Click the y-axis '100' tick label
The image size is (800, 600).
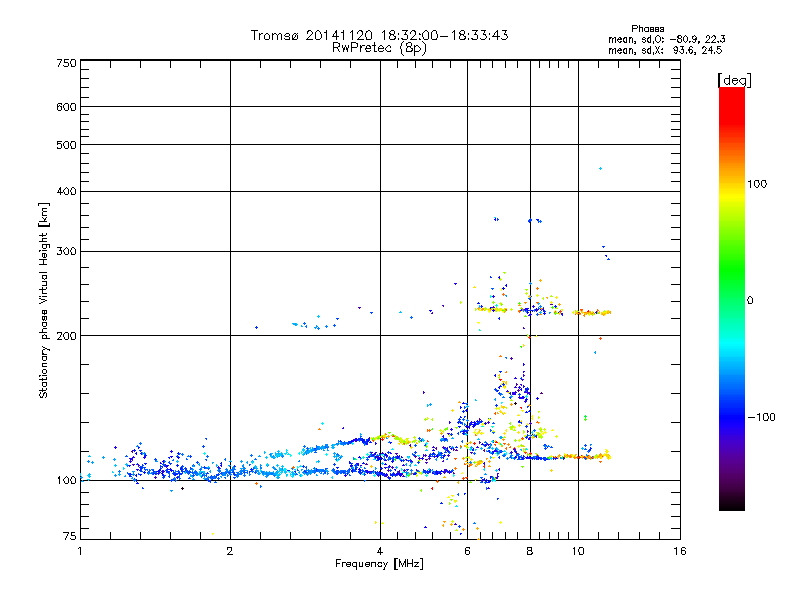(x=66, y=480)
